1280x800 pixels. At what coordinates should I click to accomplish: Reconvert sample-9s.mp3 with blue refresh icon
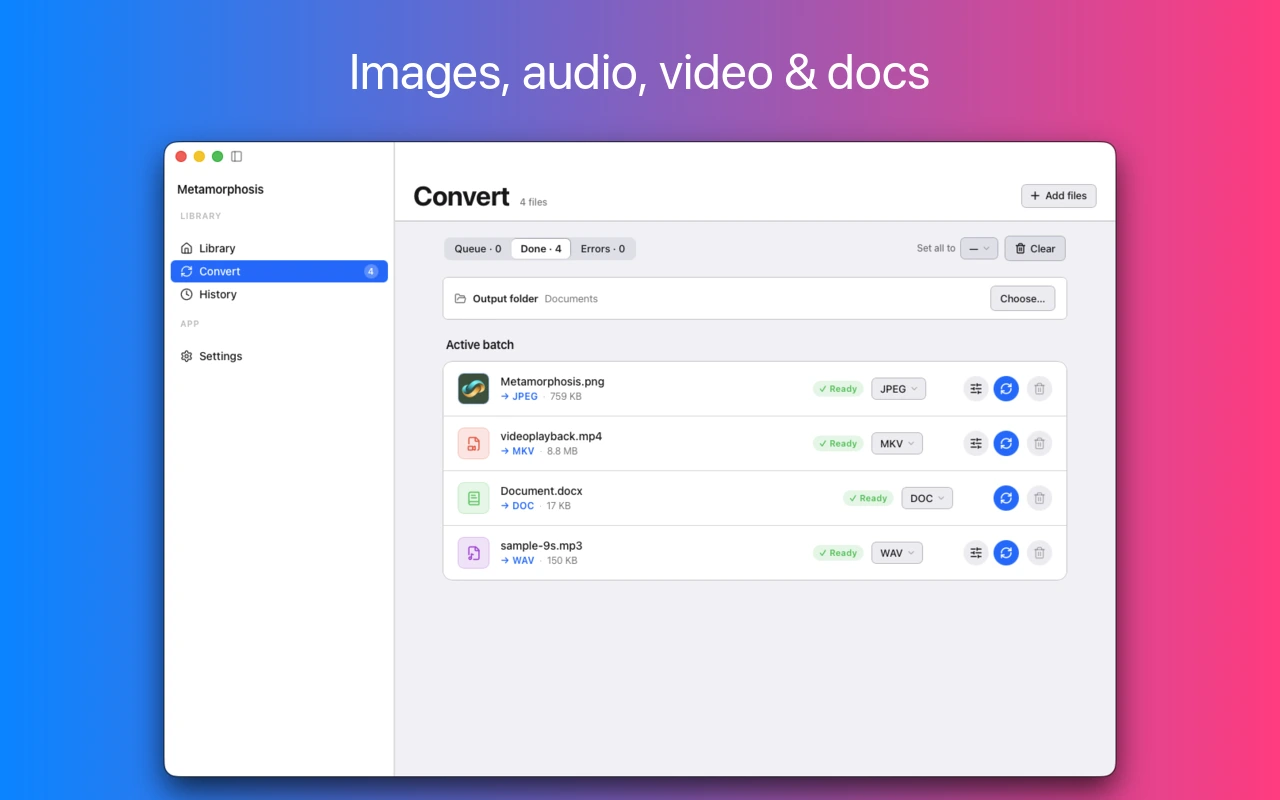(1006, 552)
